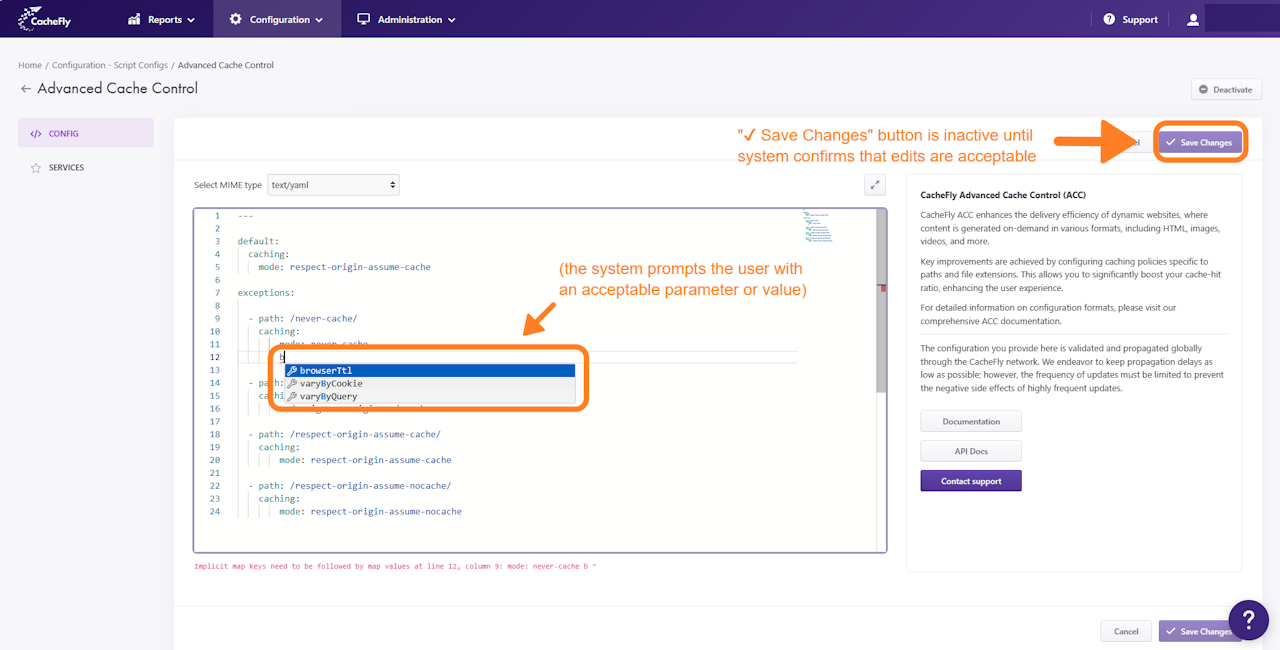Screen dimensions: 1280x650
Task: Click the Reports chart icon
Action: [x=135, y=19]
